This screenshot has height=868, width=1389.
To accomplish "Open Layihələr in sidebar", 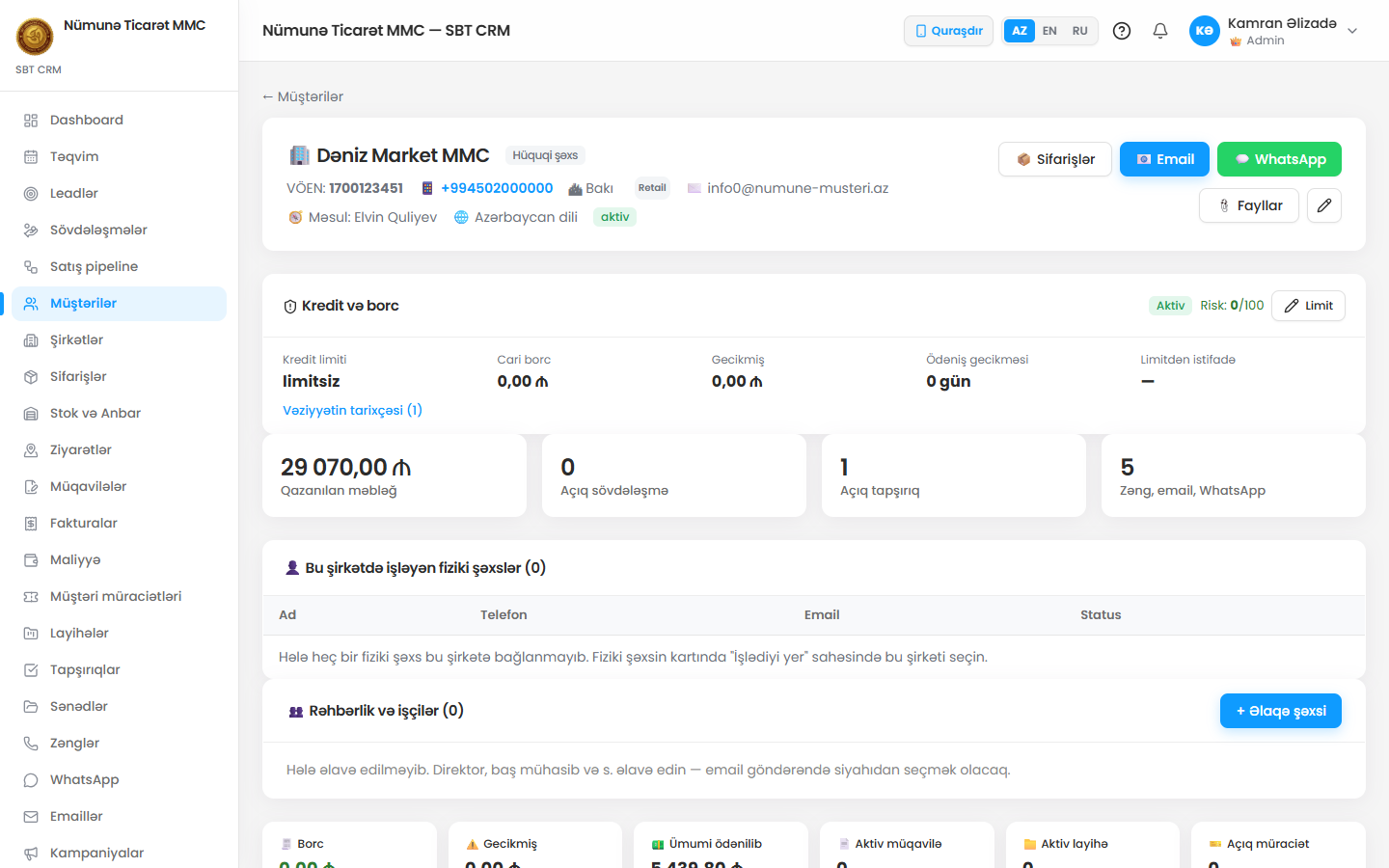I will (120, 634).
